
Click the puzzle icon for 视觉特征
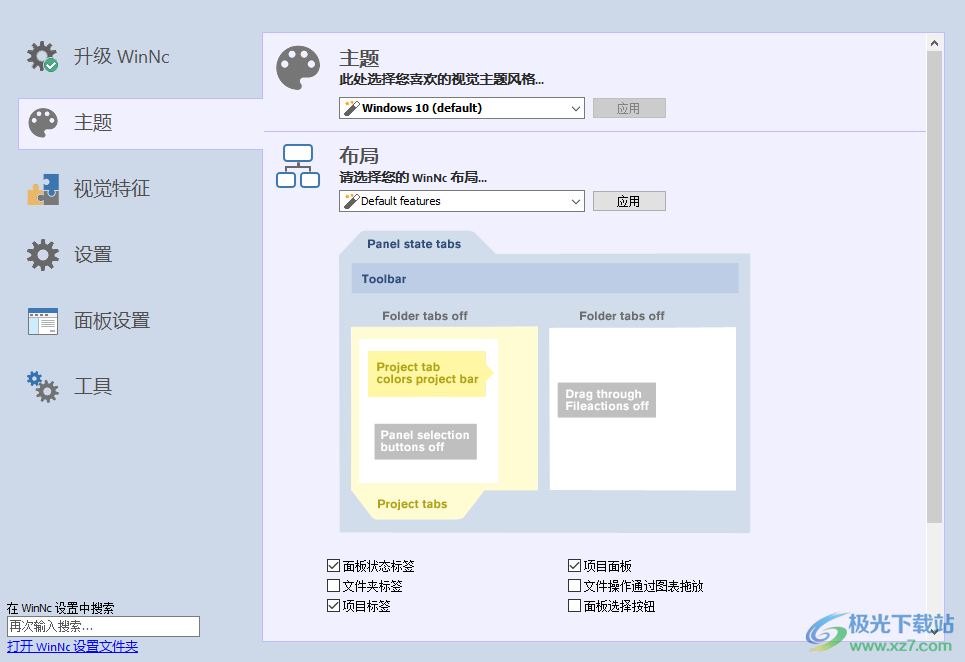click(43, 189)
